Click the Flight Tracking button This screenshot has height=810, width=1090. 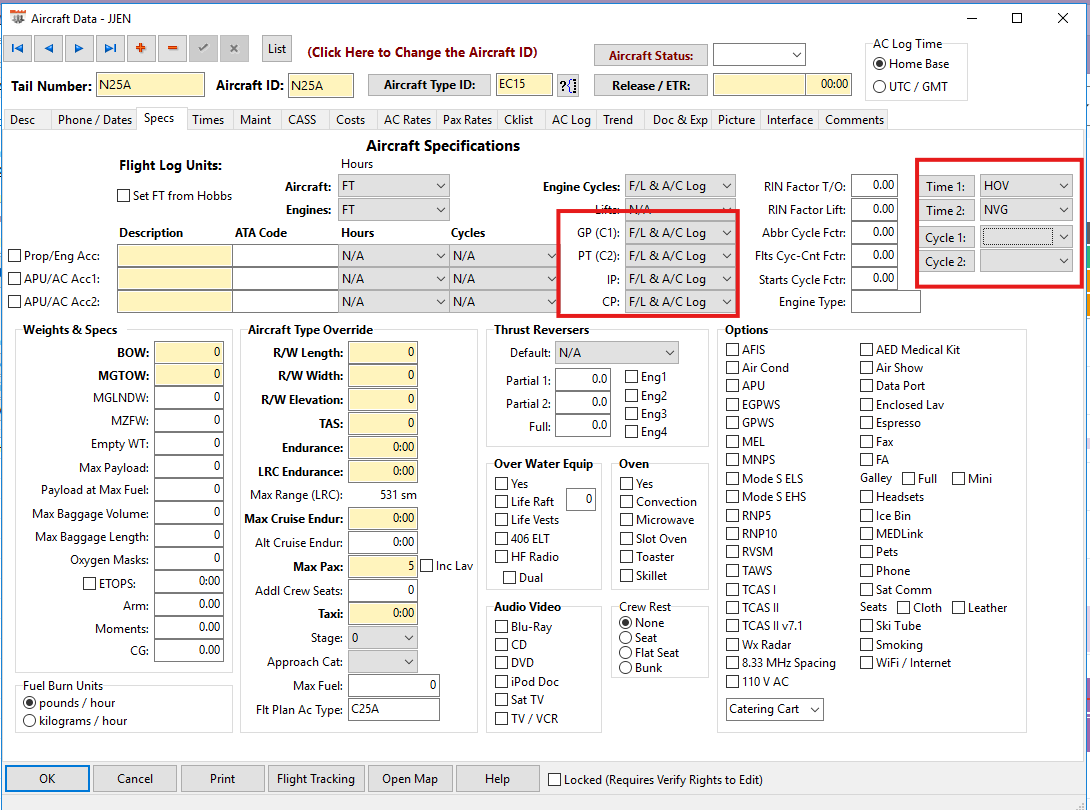316,779
